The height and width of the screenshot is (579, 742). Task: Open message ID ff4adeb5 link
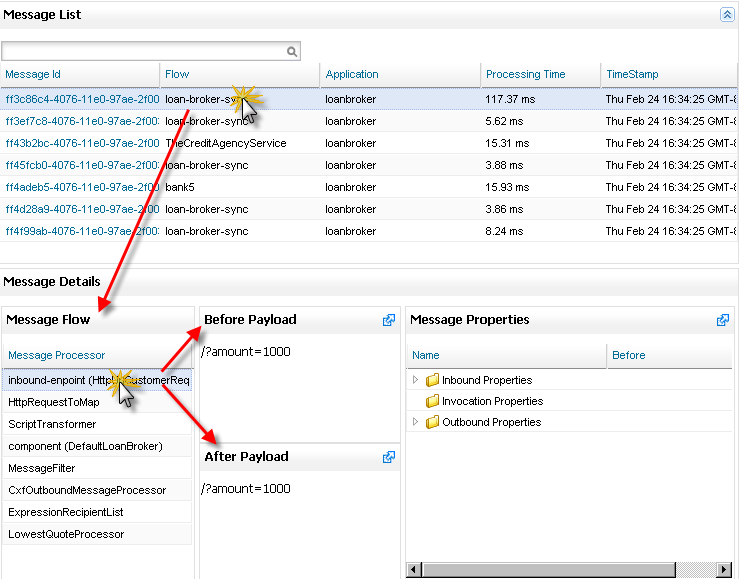tap(80, 187)
